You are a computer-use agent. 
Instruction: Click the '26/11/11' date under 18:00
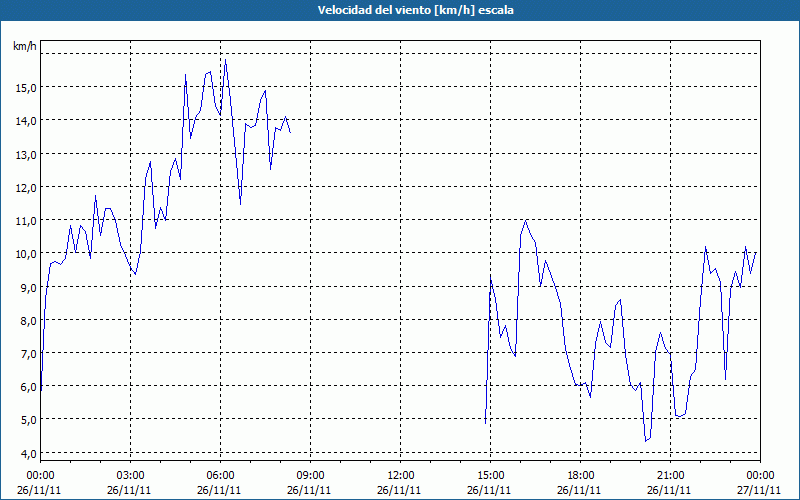[579, 490]
